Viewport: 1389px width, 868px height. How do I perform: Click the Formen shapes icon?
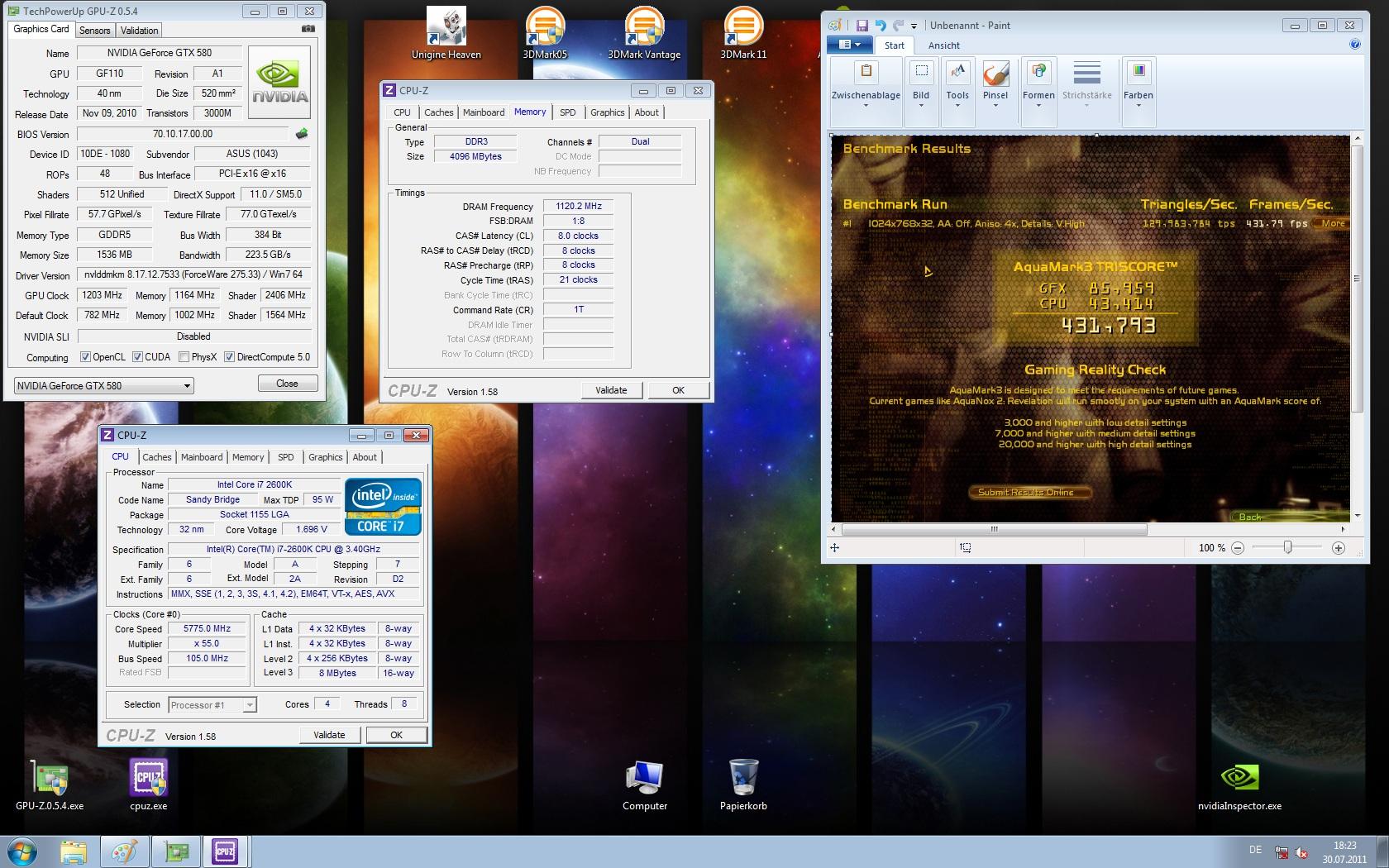click(x=1038, y=72)
